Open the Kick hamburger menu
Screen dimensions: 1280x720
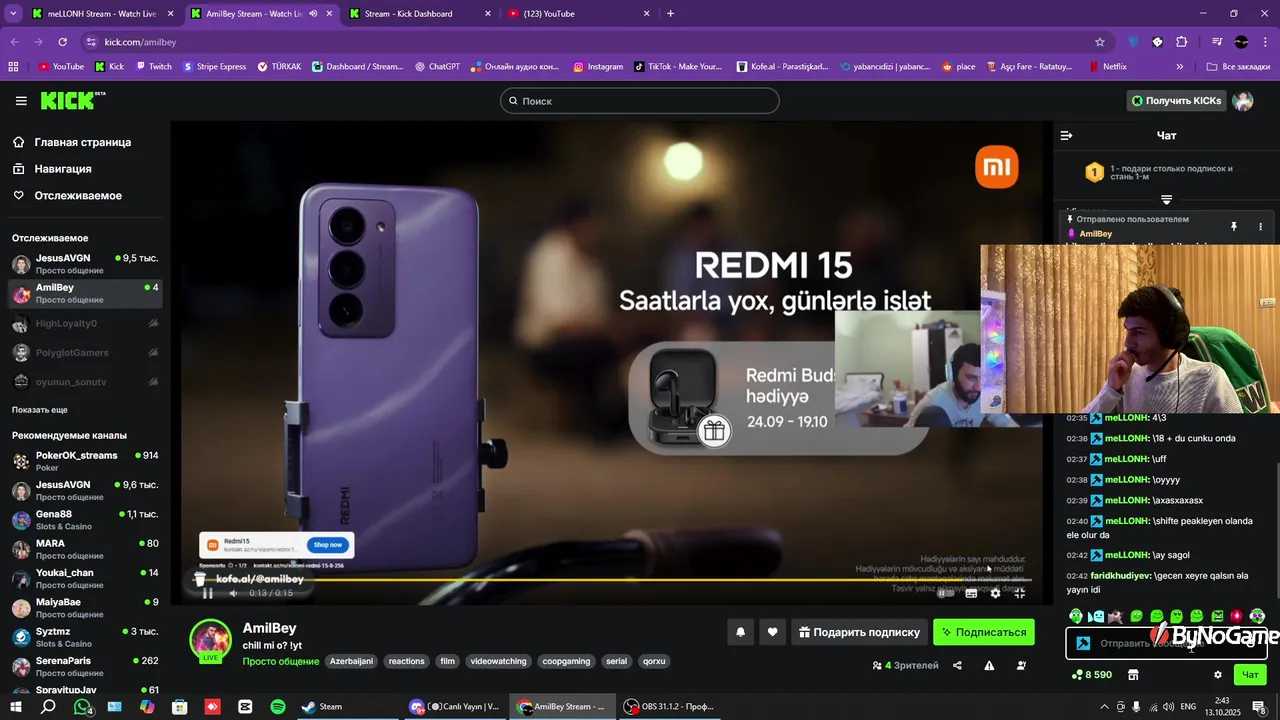21,101
